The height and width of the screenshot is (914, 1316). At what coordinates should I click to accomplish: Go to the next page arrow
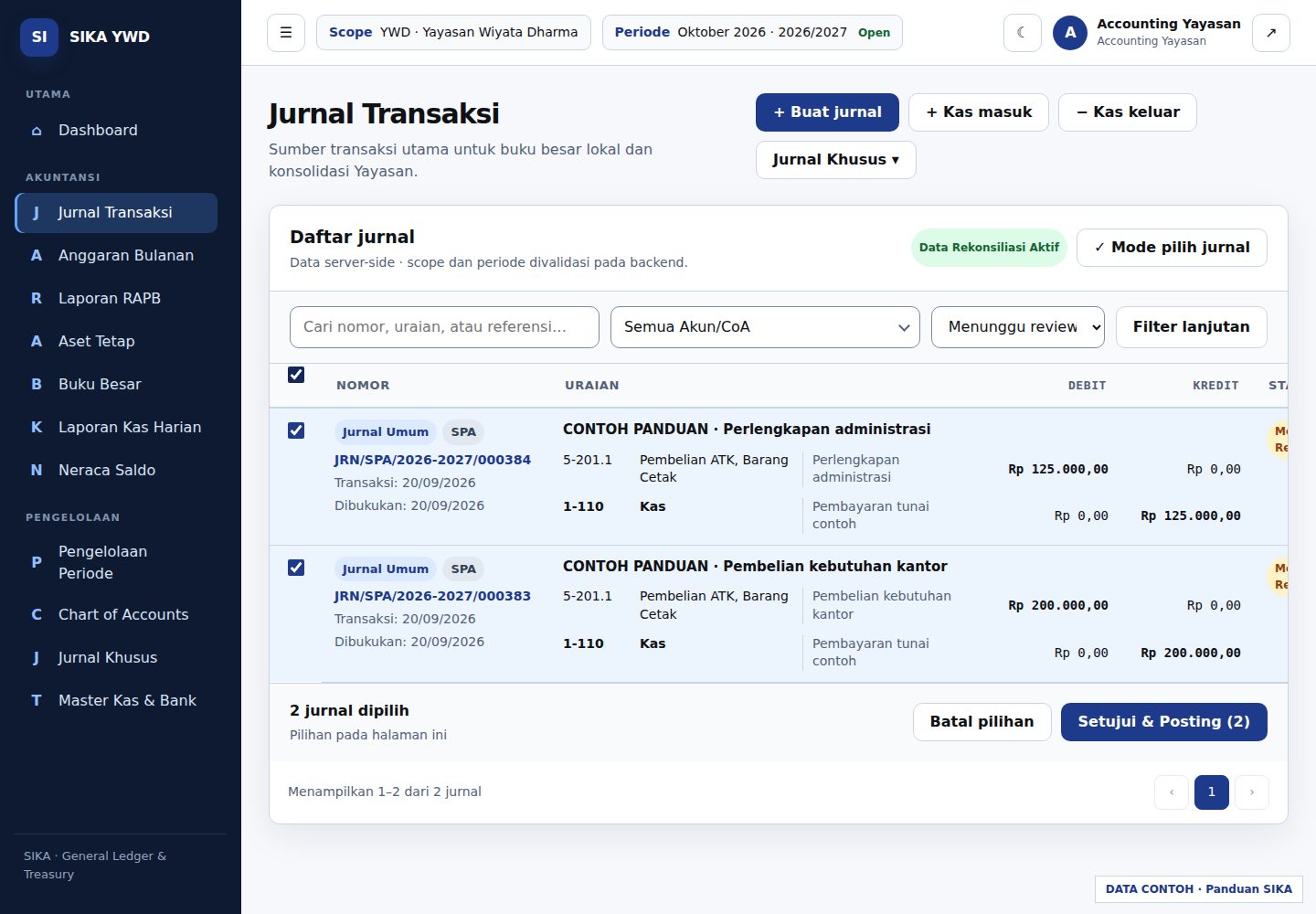point(1252,792)
